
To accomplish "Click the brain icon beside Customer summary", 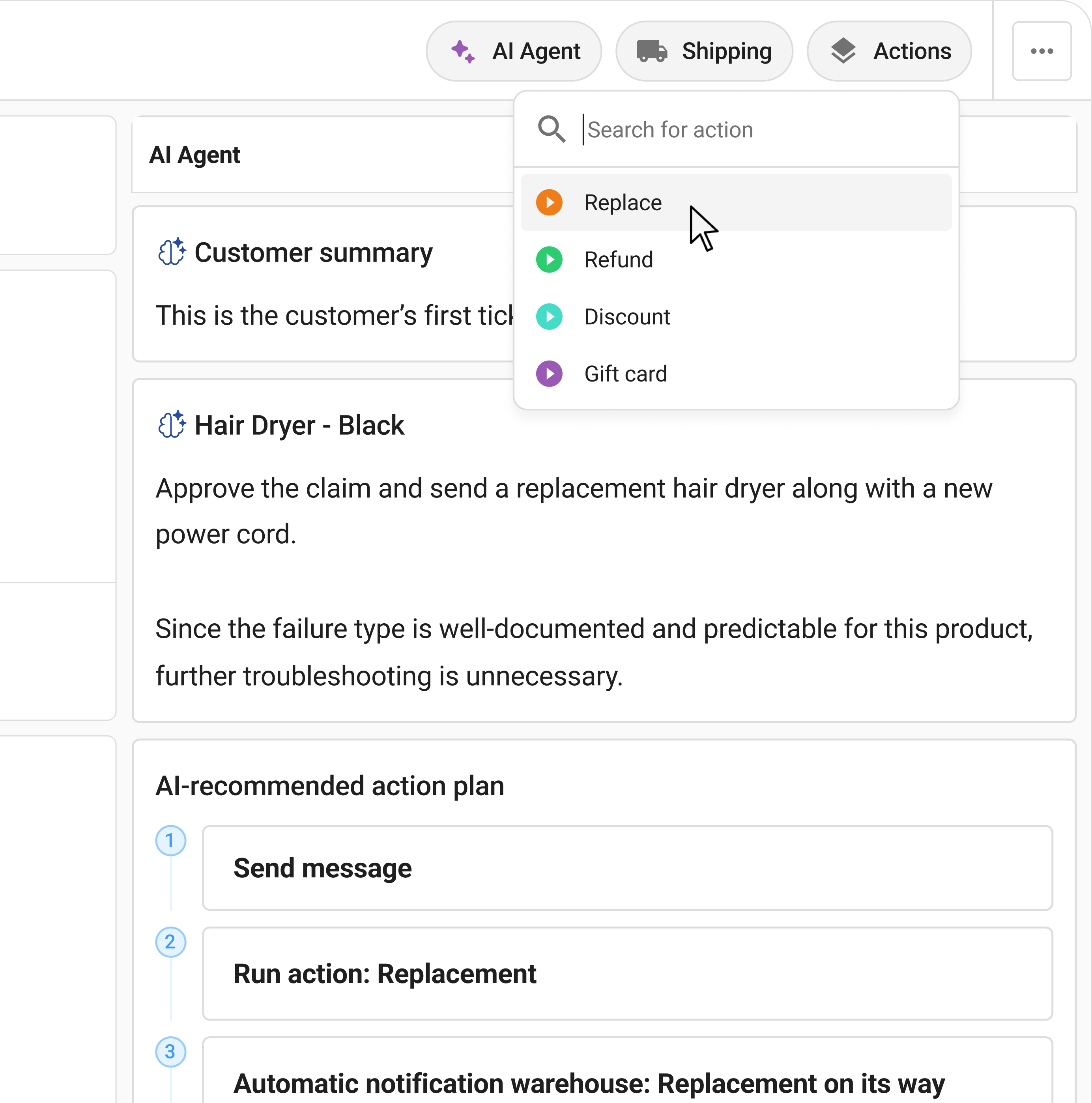I will pos(171,252).
